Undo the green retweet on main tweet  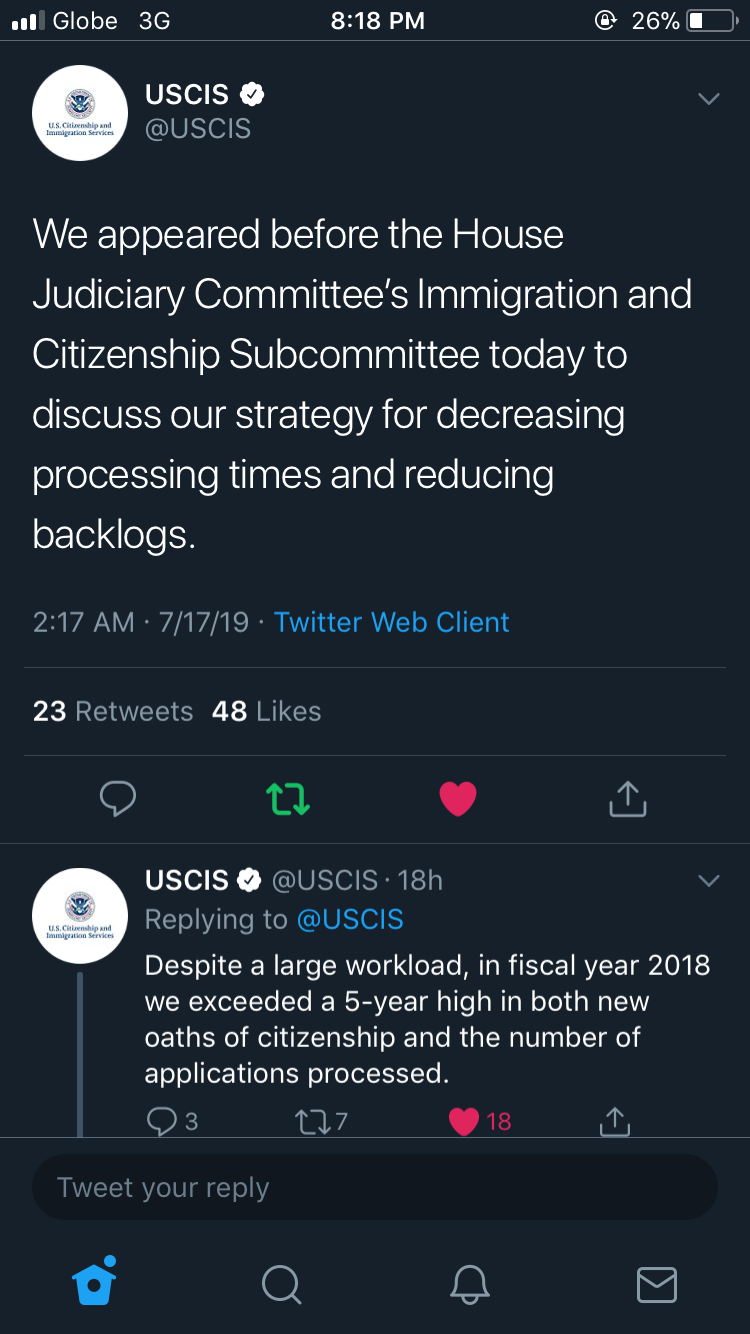[288, 798]
